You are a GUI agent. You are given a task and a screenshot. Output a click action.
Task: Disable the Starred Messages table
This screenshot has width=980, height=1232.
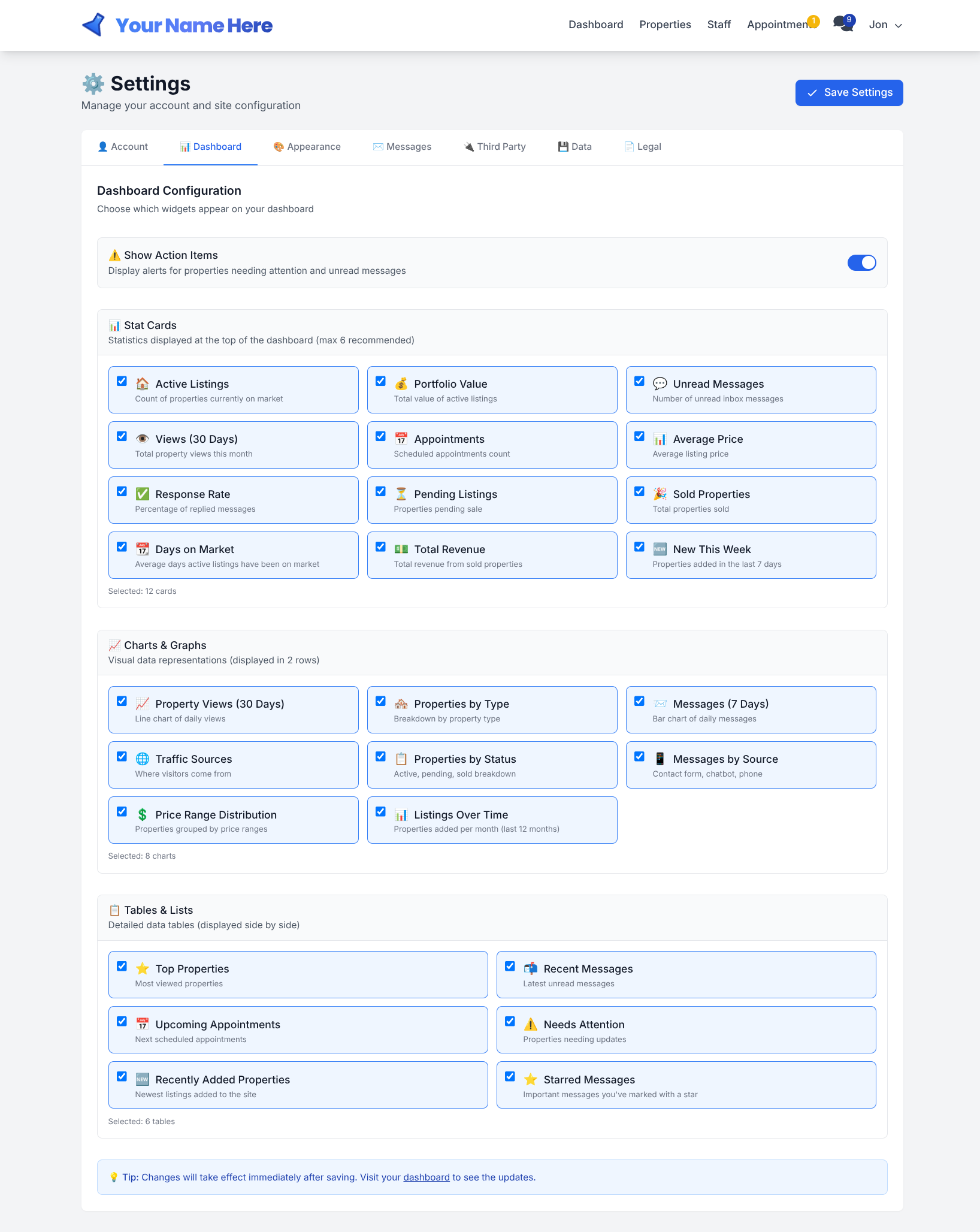510,1076
